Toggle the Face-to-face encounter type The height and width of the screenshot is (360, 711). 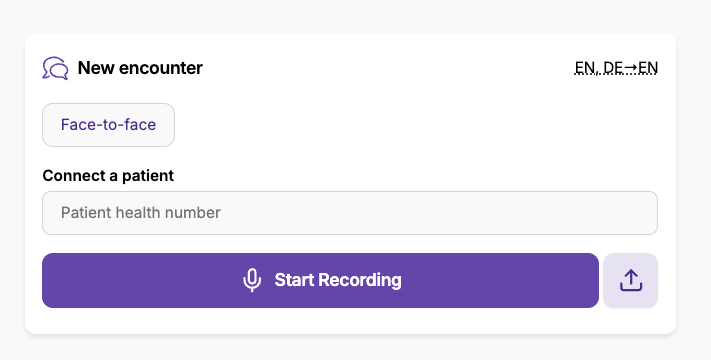point(108,125)
